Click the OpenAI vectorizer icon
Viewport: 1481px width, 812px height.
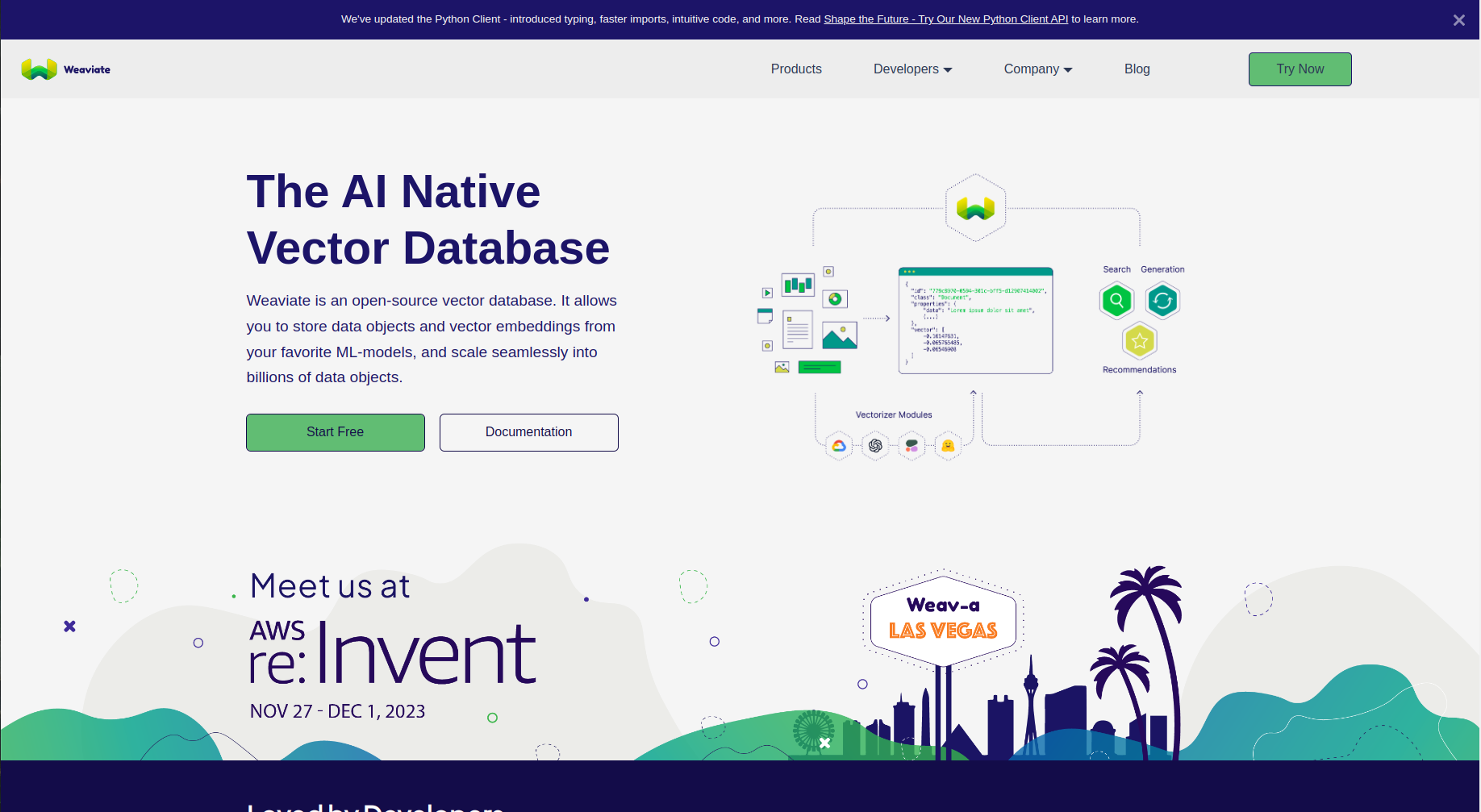click(875, 446)
